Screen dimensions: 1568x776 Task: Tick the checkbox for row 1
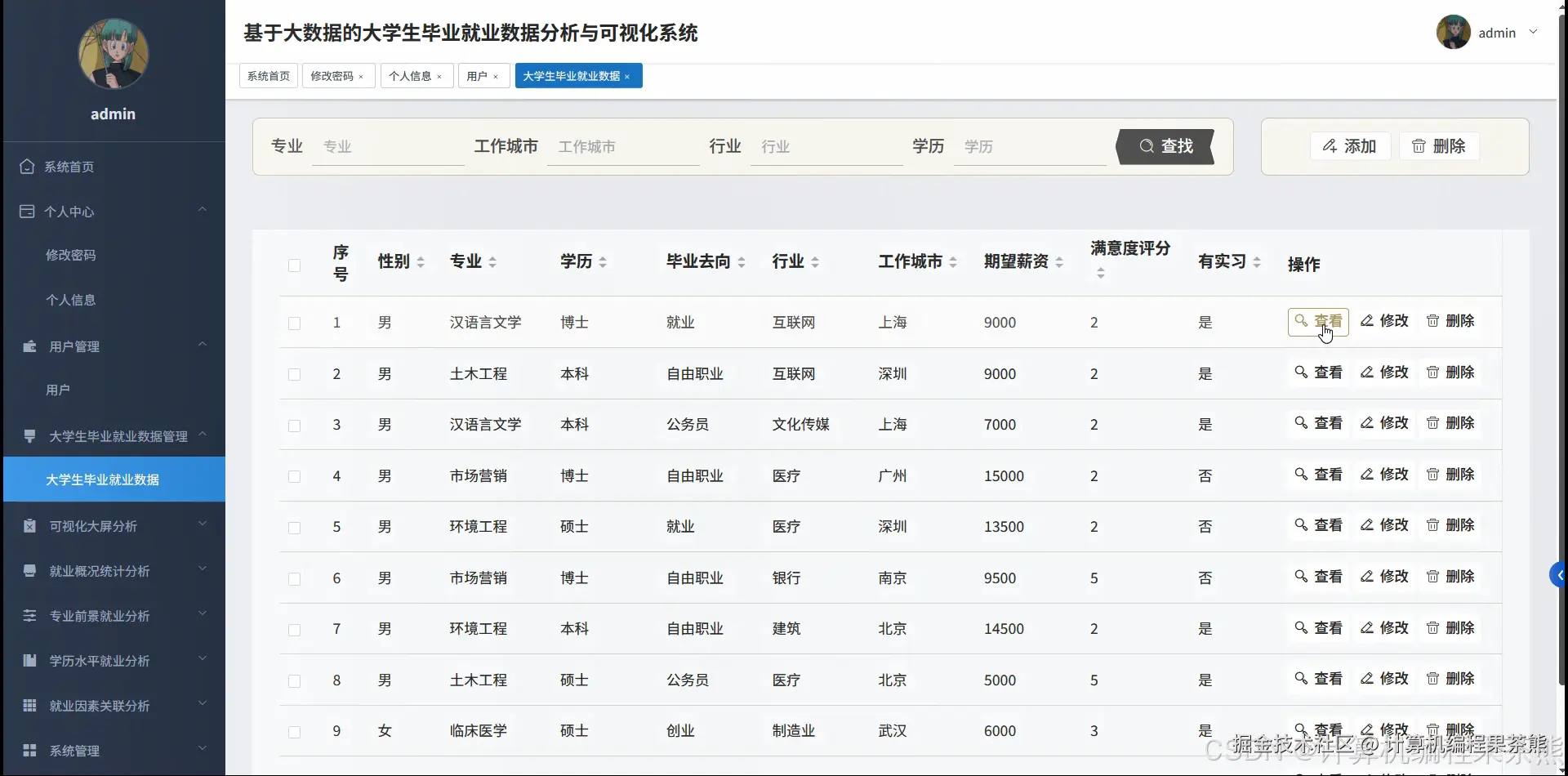(295, 323)
